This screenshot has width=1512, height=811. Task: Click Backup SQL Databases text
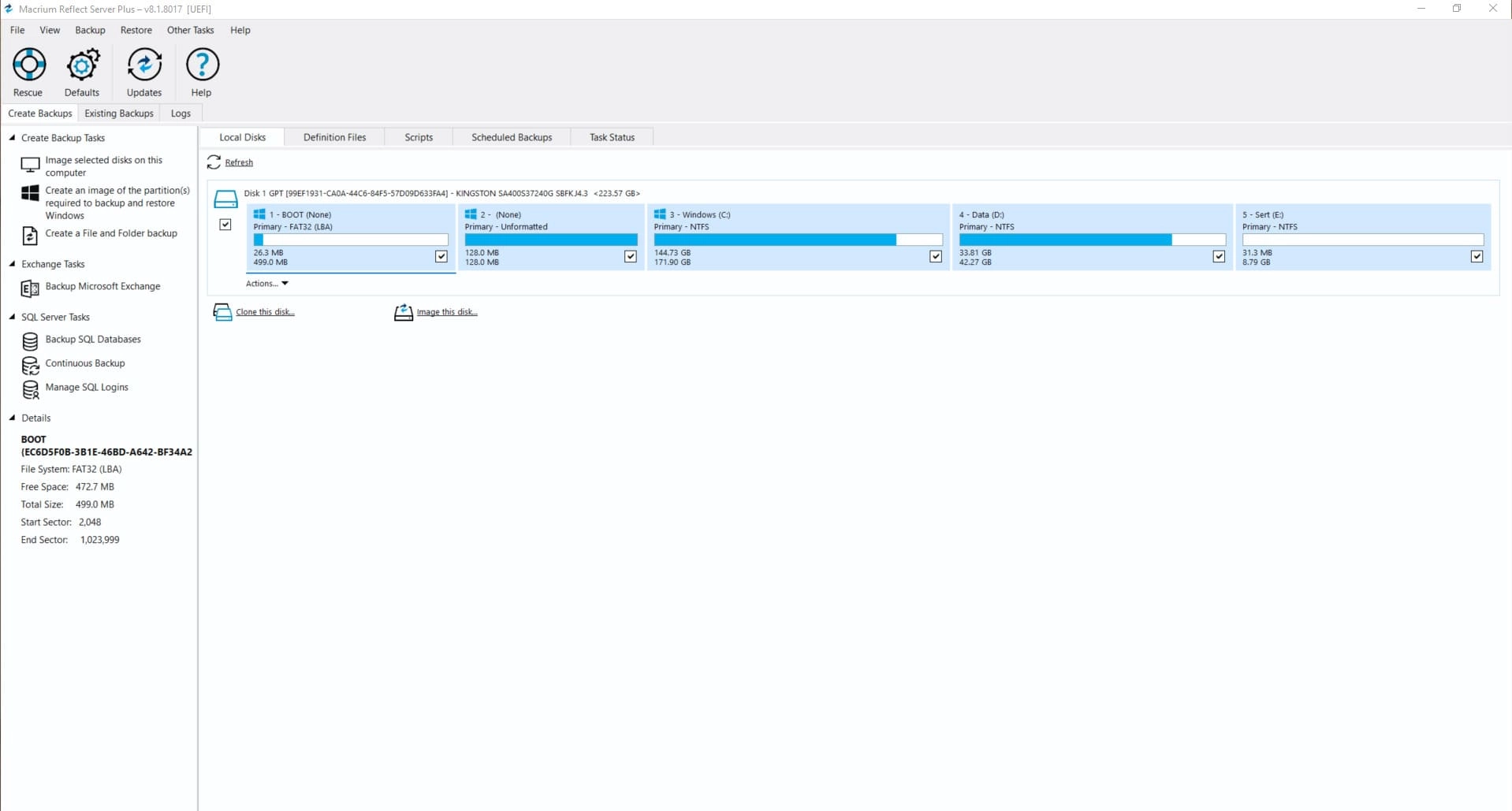click(x=93, y=339)
